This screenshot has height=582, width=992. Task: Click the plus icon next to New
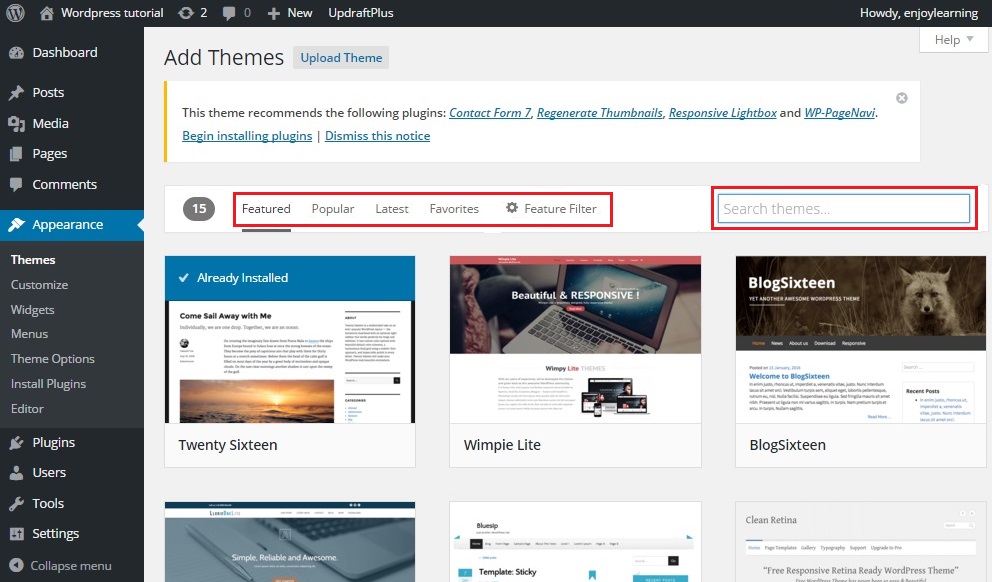[273, 13]
